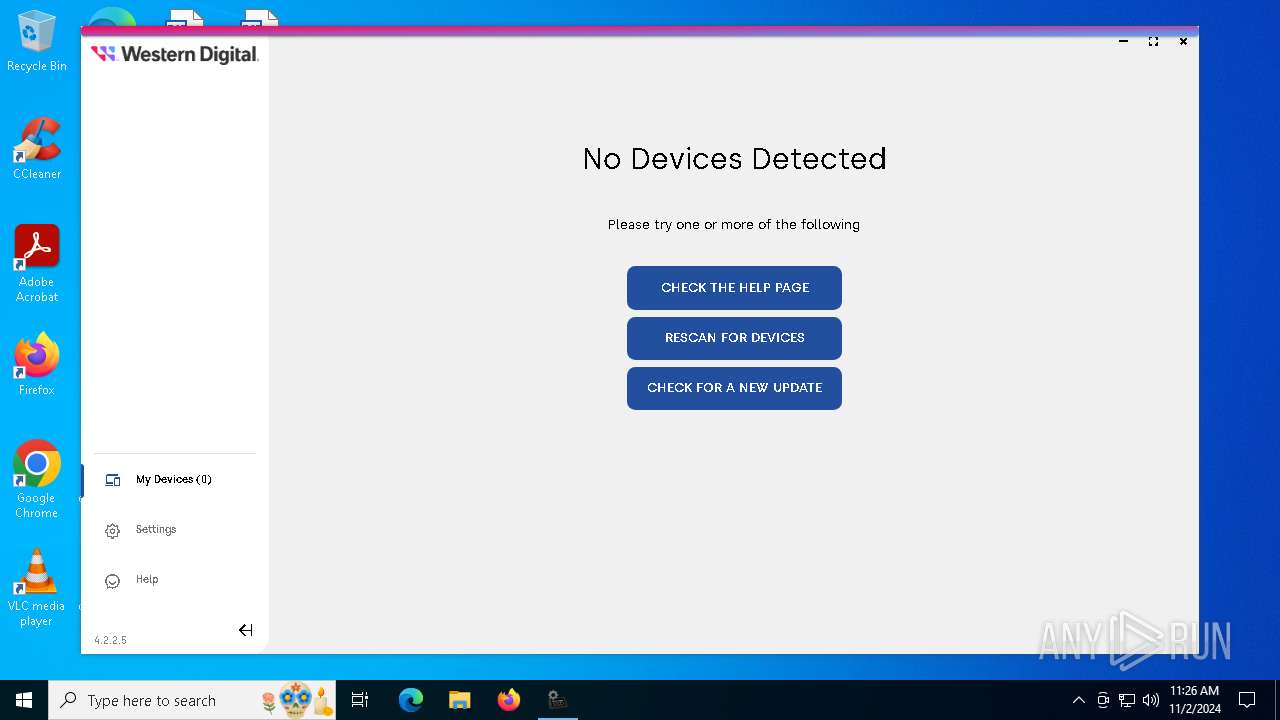
Task: Open network settings from the tray
Action: coord(1127,700)
